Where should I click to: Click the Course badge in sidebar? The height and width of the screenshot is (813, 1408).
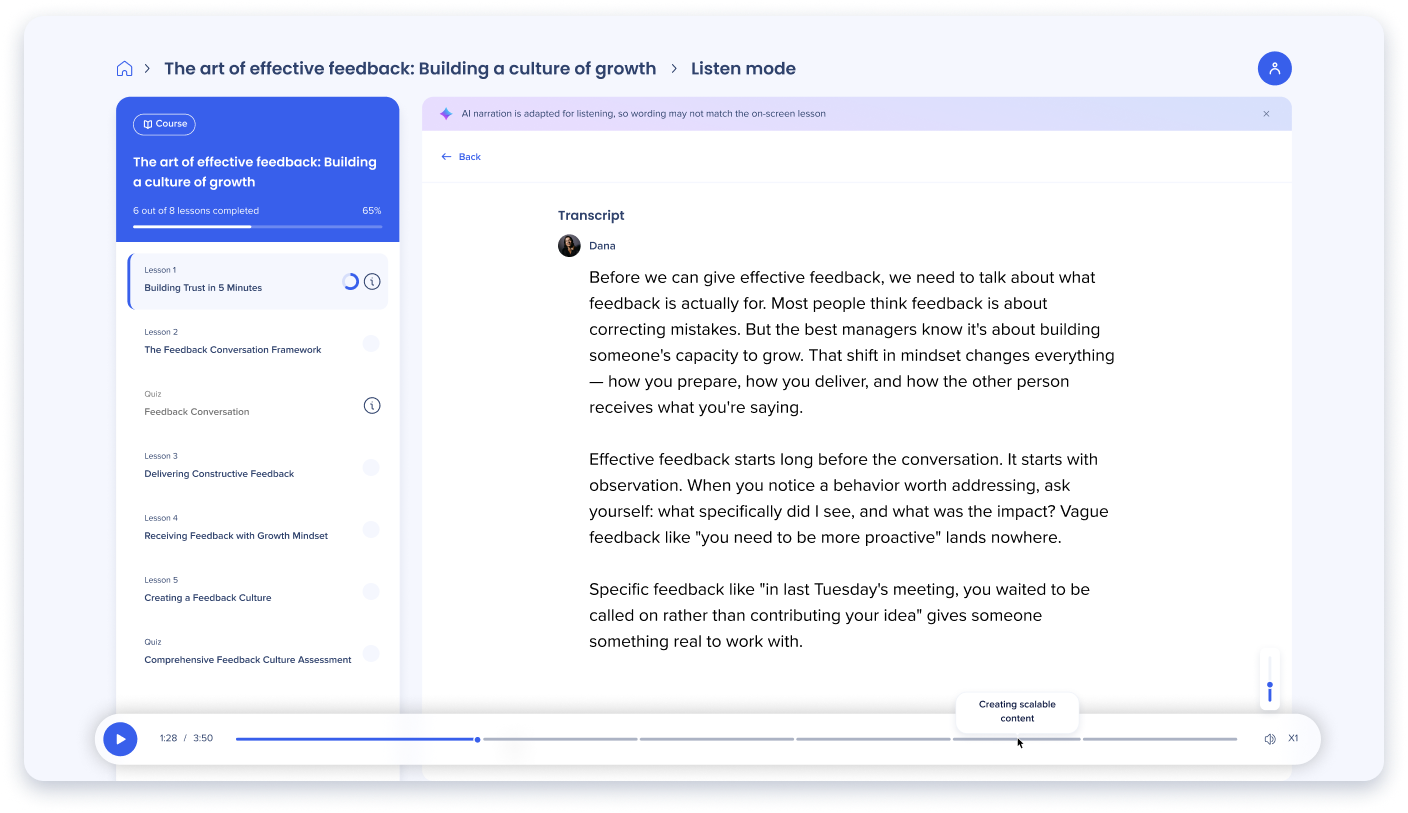[164, 124]
